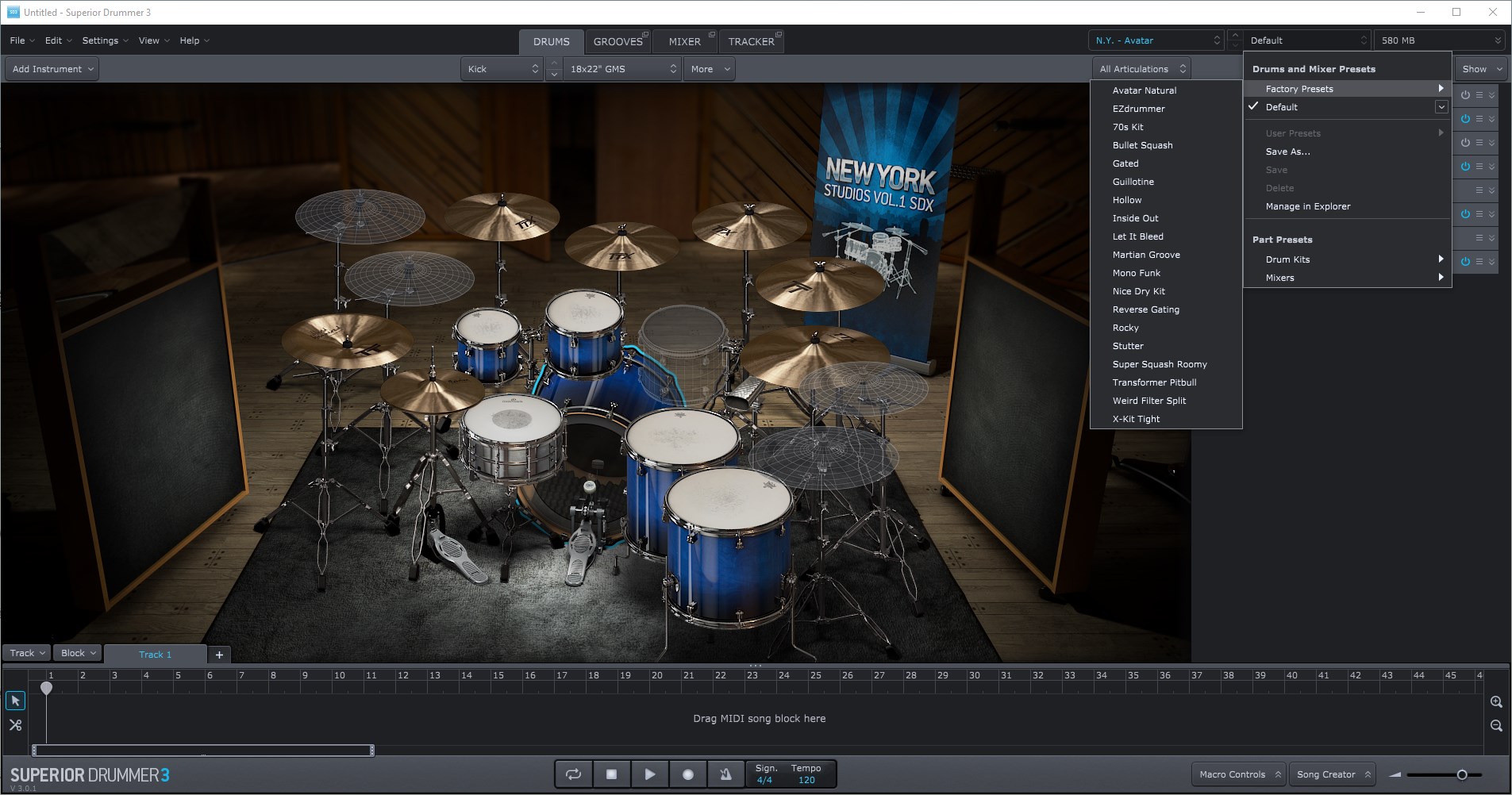Zoom out on the song timeline

click(1496, 726)
